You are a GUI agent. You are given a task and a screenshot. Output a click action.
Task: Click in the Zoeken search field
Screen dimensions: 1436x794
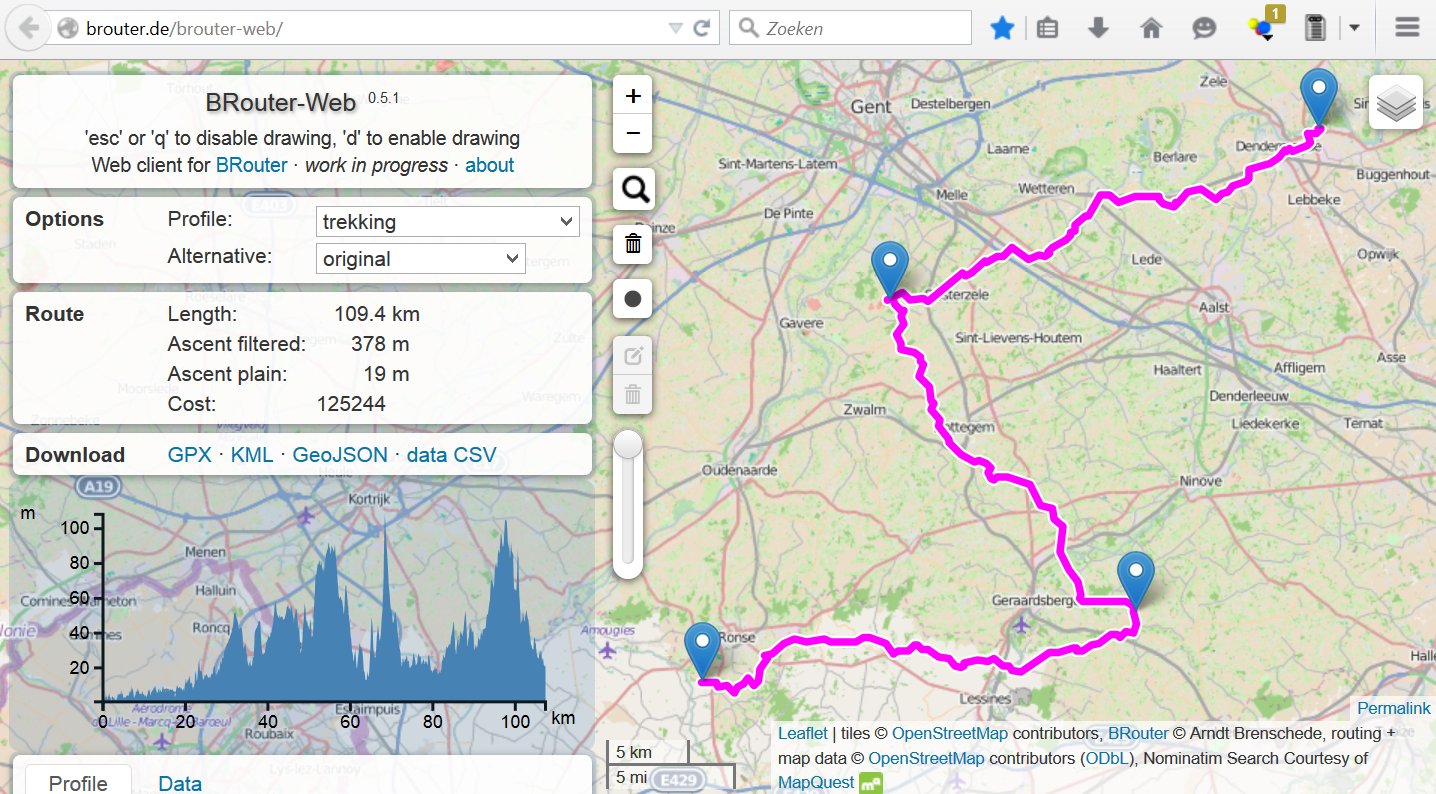point(850,28)
